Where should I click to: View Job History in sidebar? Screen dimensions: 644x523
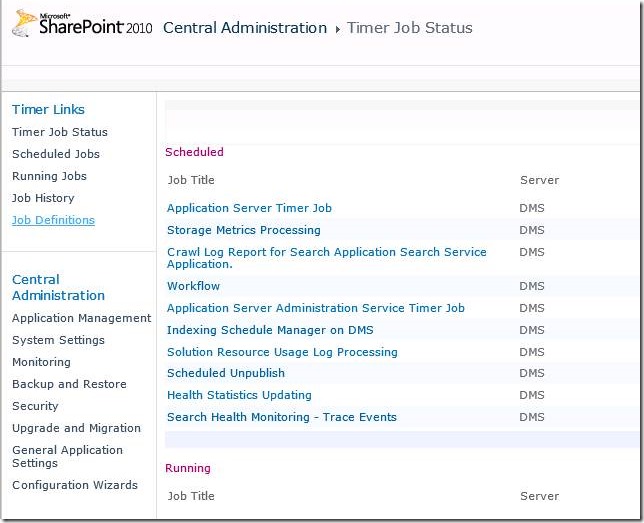43,198
